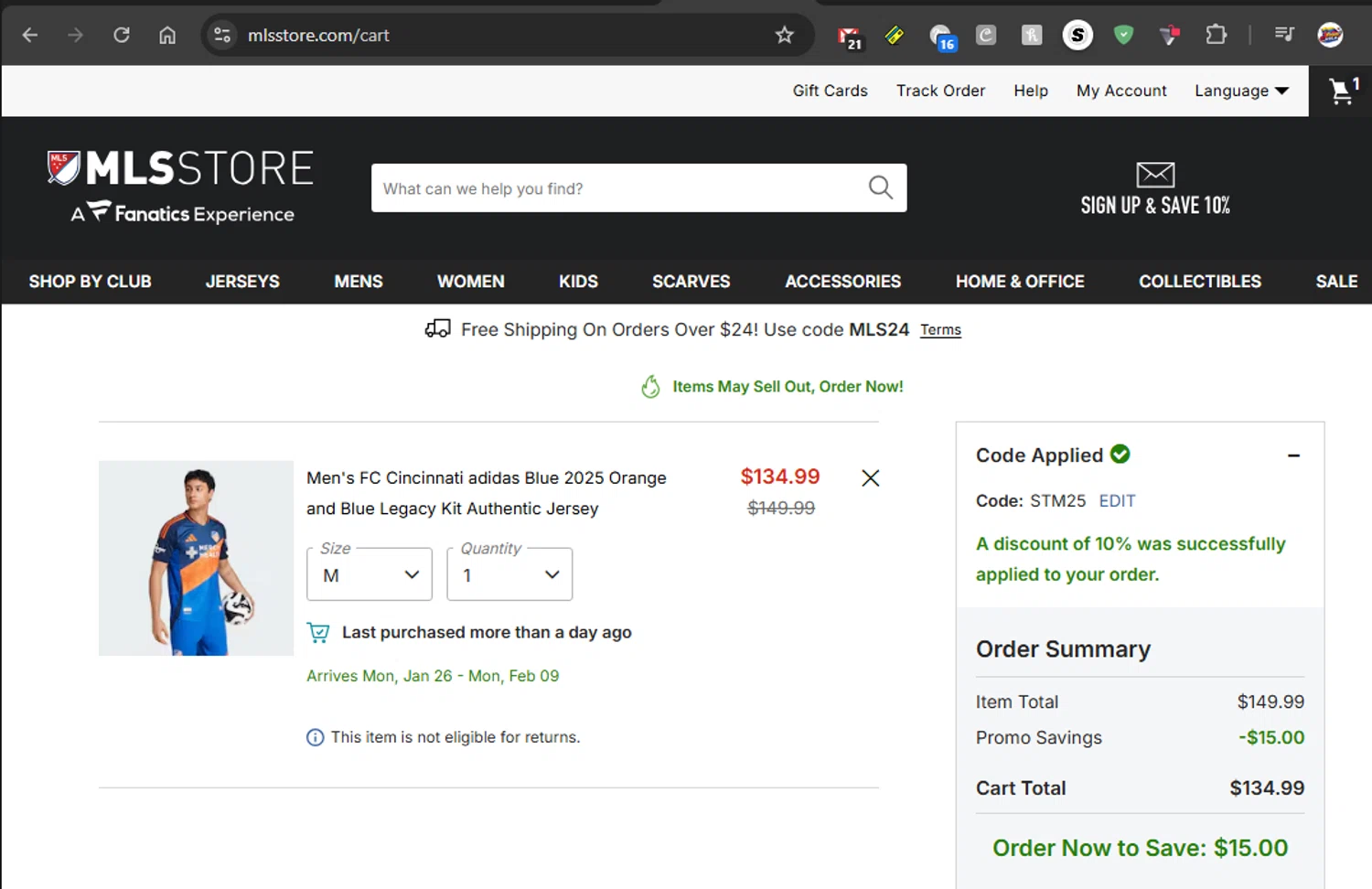The image size is (1372, 889).
Task: Submit search with the magnifying glass icon
Action: tap(881, 187)
